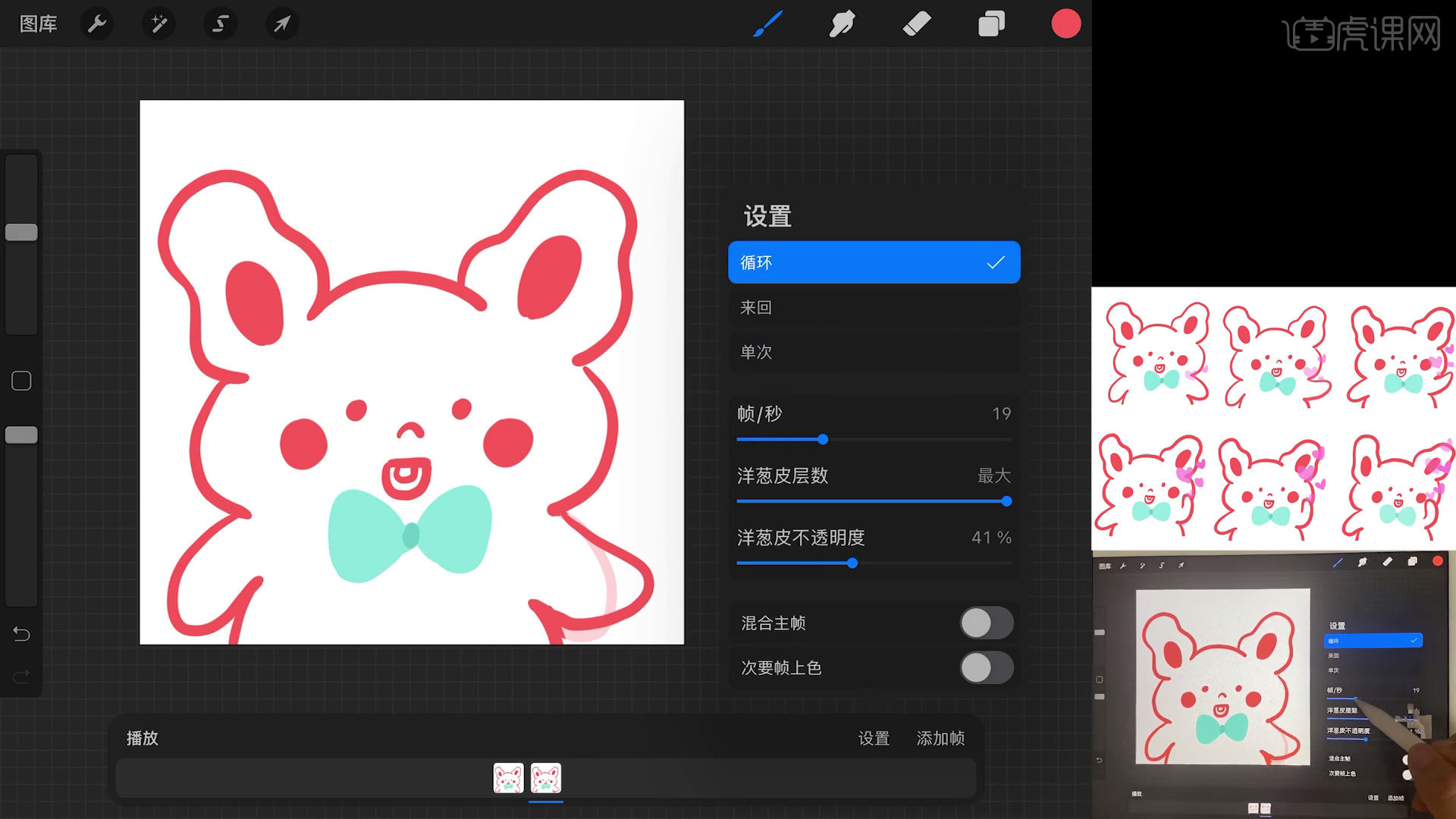Select 单次 playback mode
Screen dimensions: 1456x819
(874, 352)
